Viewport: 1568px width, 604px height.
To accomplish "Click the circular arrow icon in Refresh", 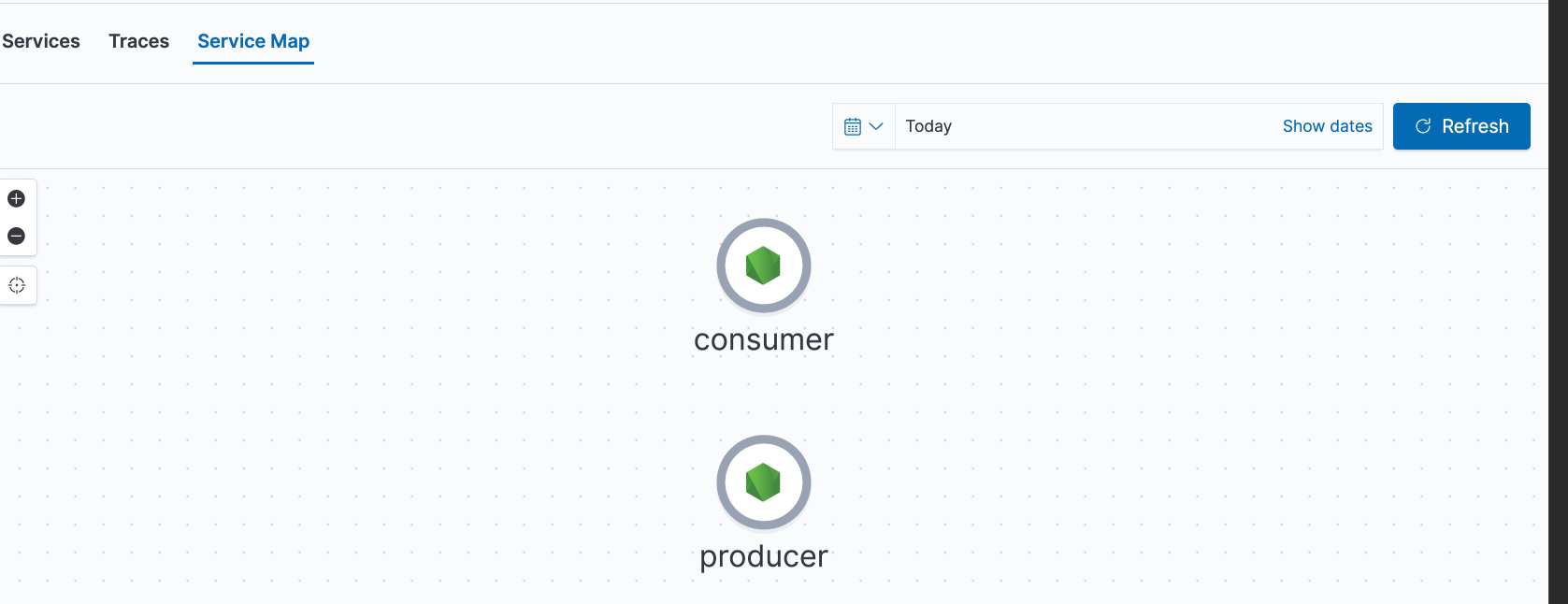I will [1423, 126].
